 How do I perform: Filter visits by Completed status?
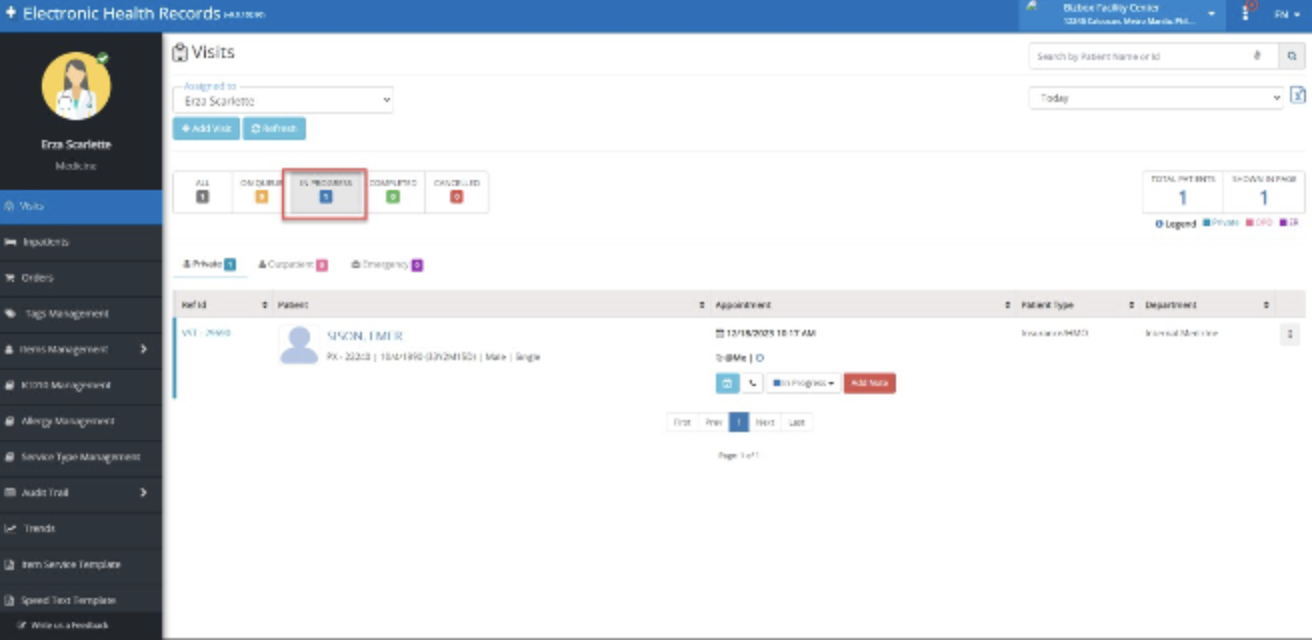392,191
